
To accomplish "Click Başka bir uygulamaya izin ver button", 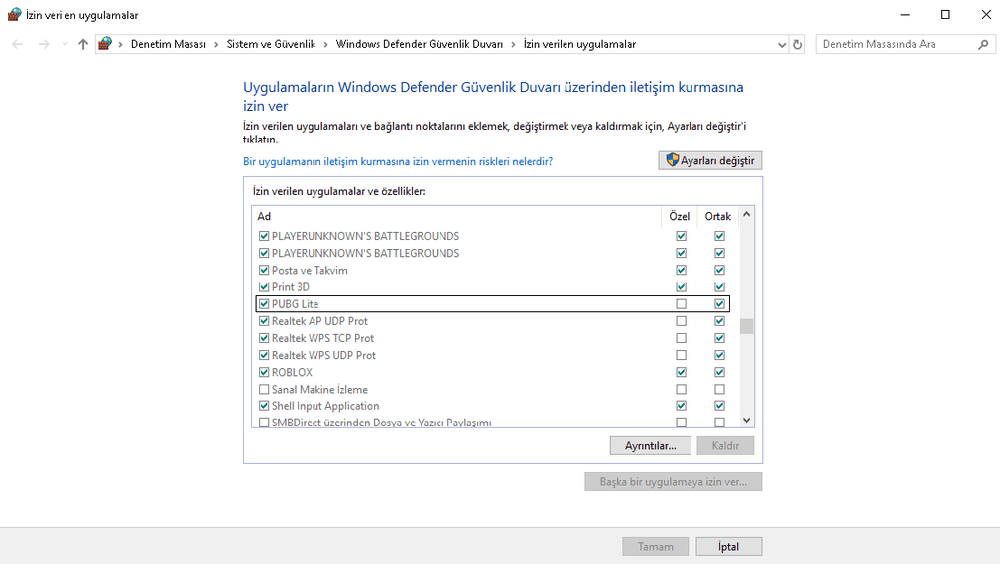I will pos(673,482).
